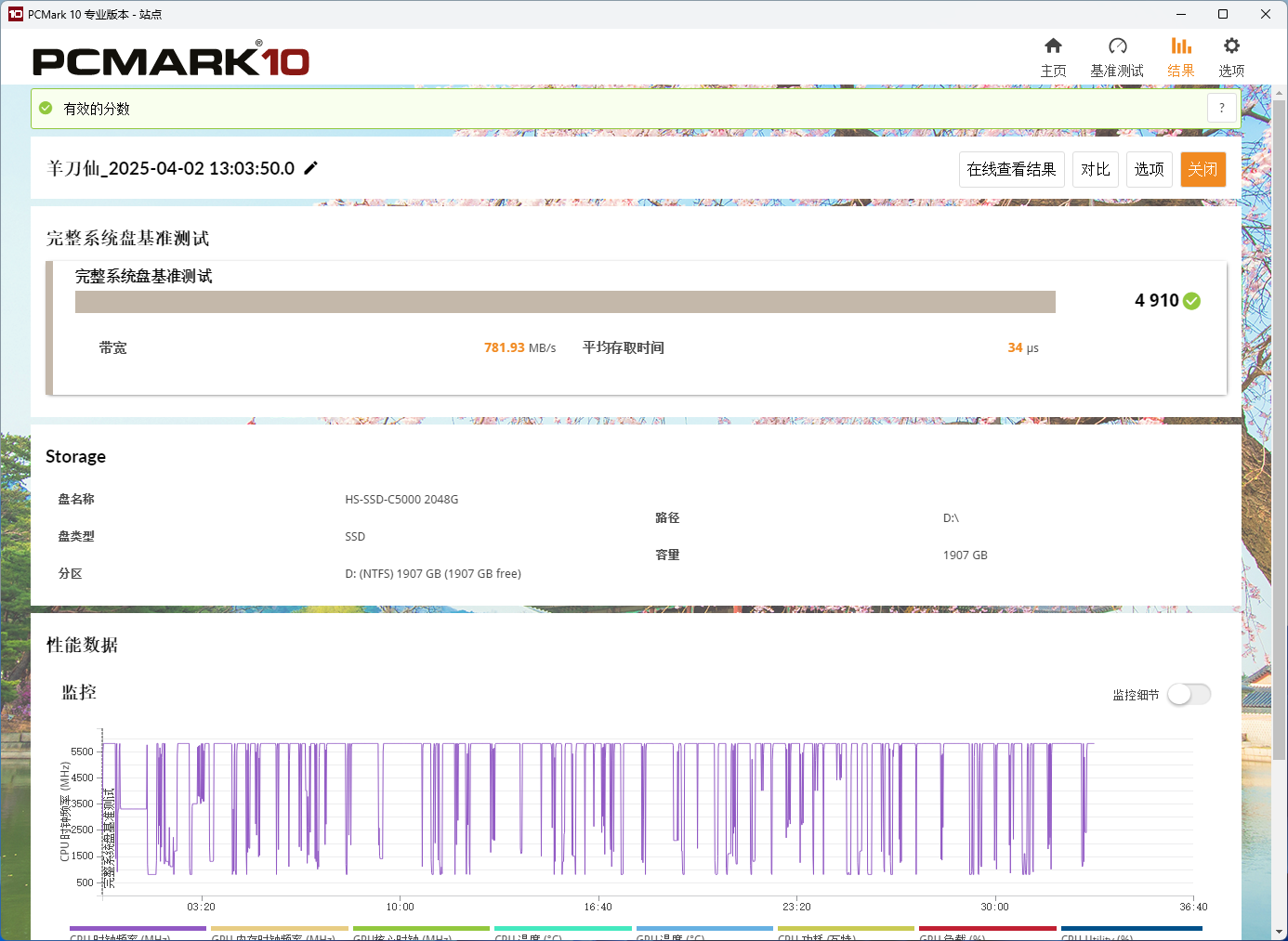Click the green GPU core clock legend bar
The image size is (1288, 941).
(x=421, y=928)
